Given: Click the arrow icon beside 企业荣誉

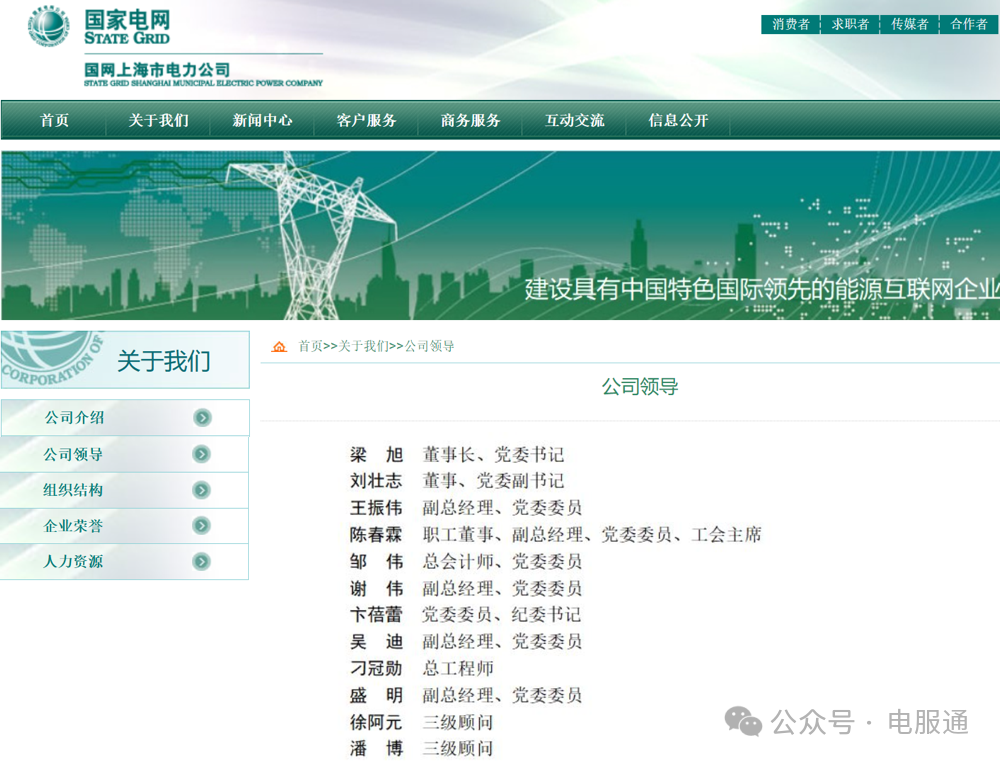Looking at the screenshot, I should [x=202, y=525].
